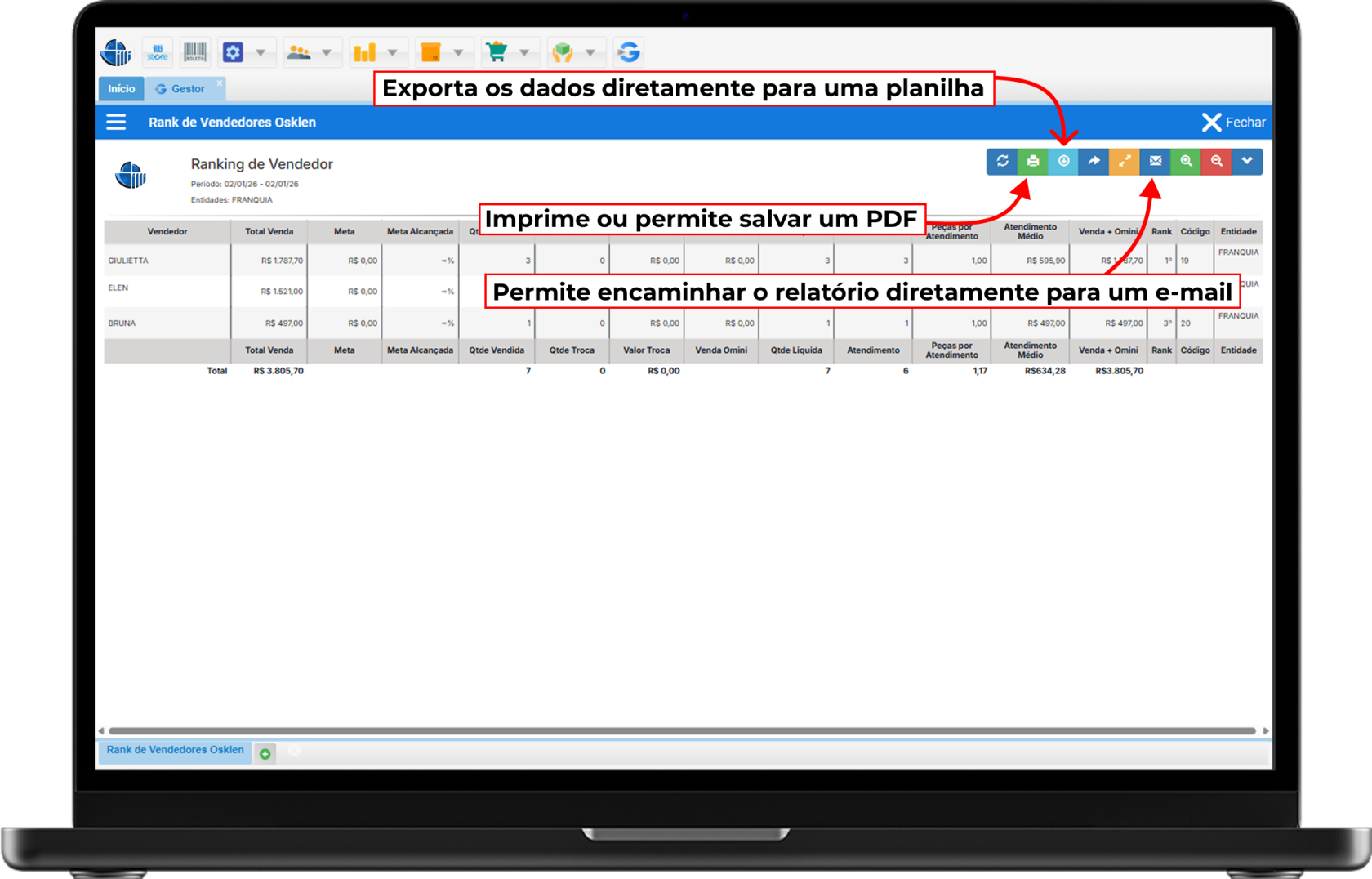Viewport: 1372px width, 879px height.
Task: Click the horizontal scrollbar below the report
Action: tap(681, 731)
